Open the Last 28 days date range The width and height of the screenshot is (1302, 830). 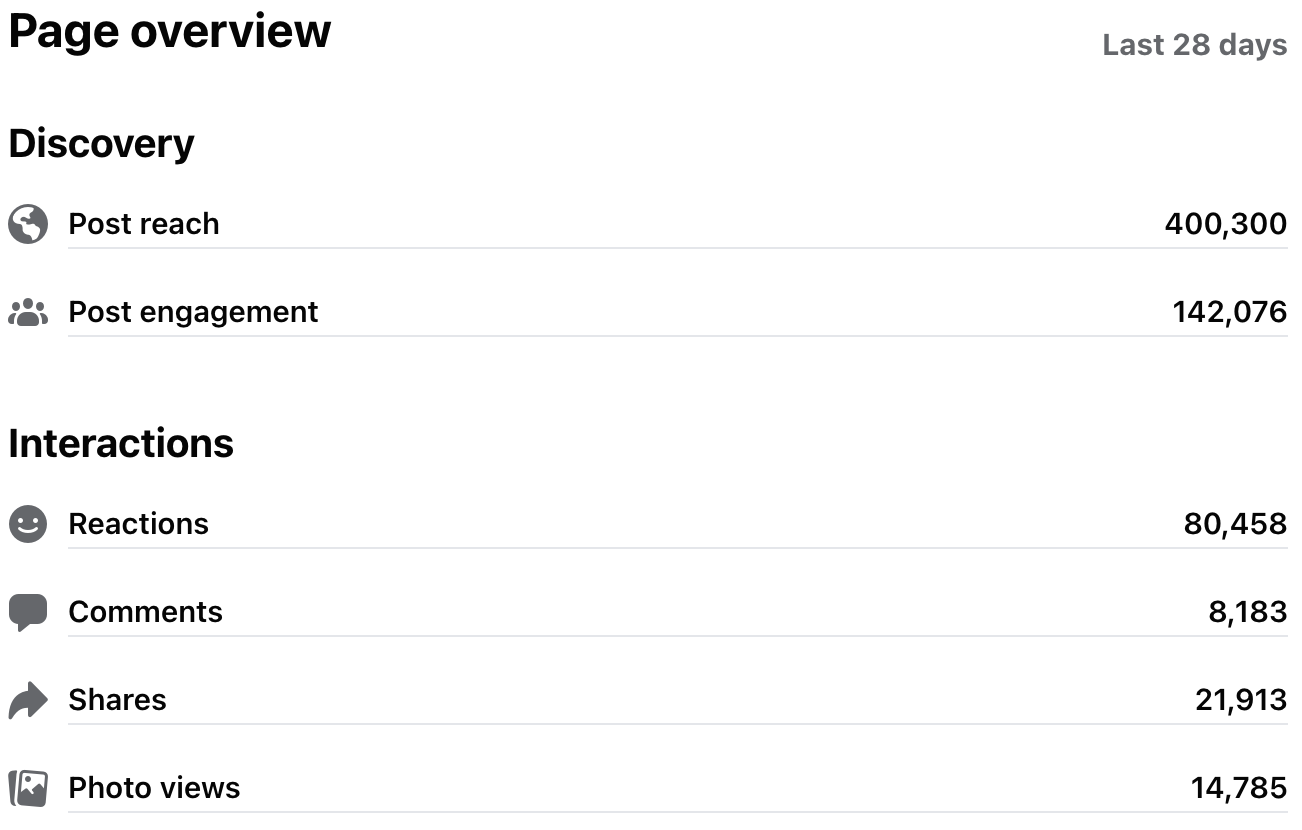1194,45
